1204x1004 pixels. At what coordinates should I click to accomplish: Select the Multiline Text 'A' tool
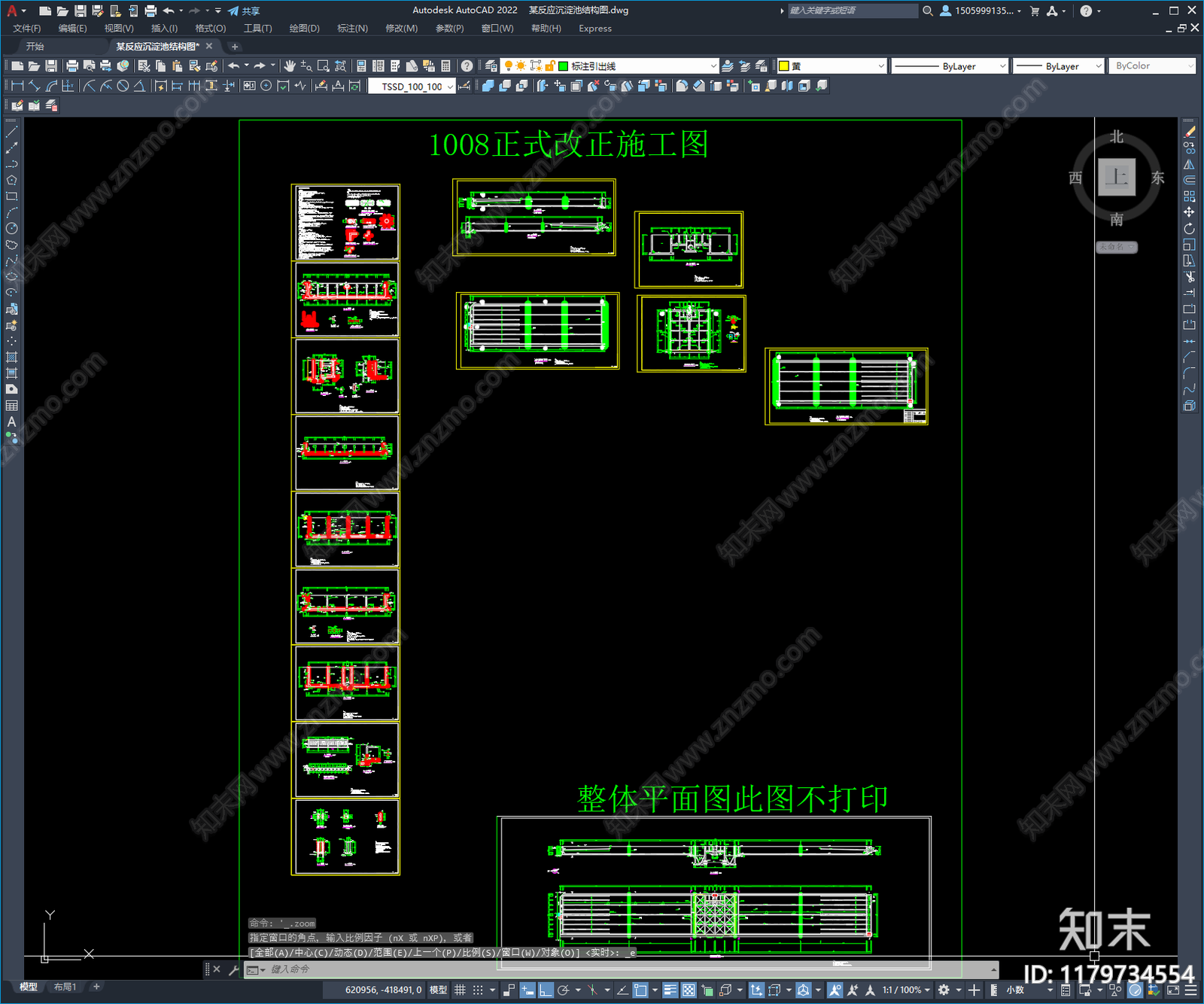coord(11,421)
